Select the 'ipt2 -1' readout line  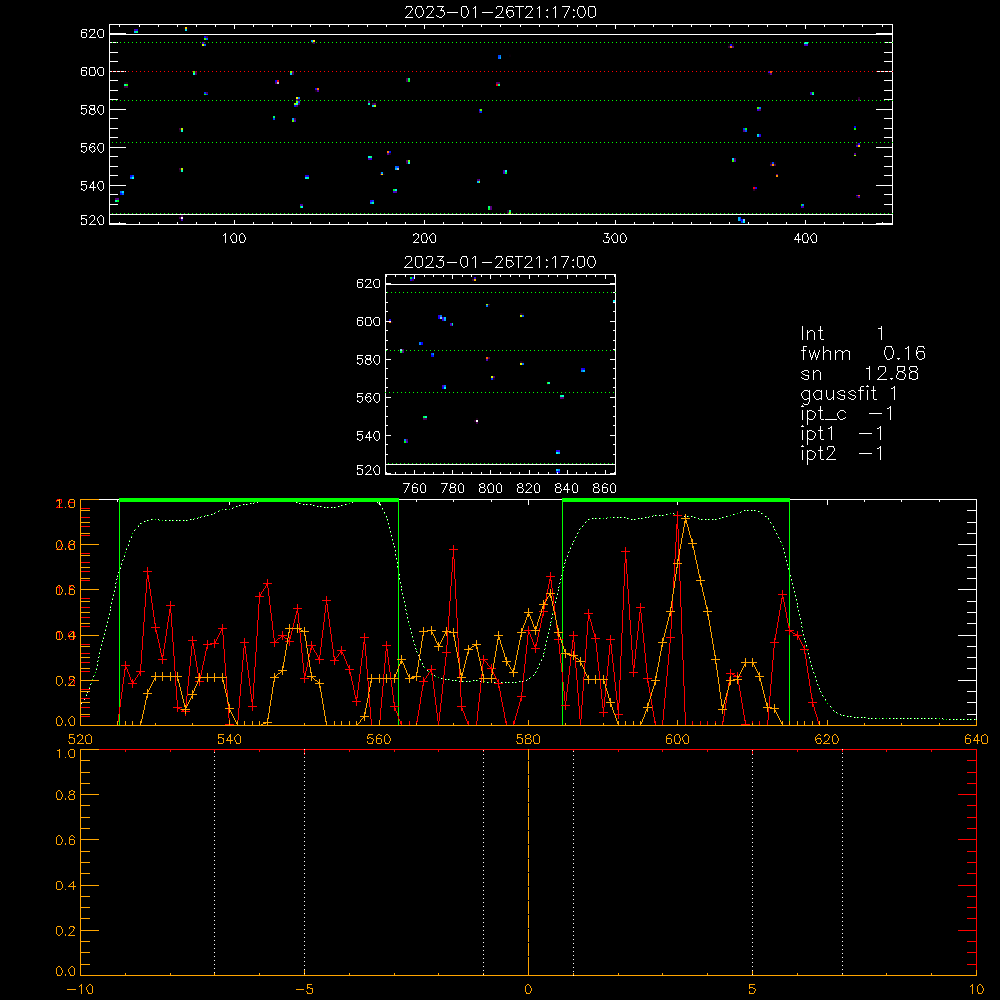tap(842, 453)
